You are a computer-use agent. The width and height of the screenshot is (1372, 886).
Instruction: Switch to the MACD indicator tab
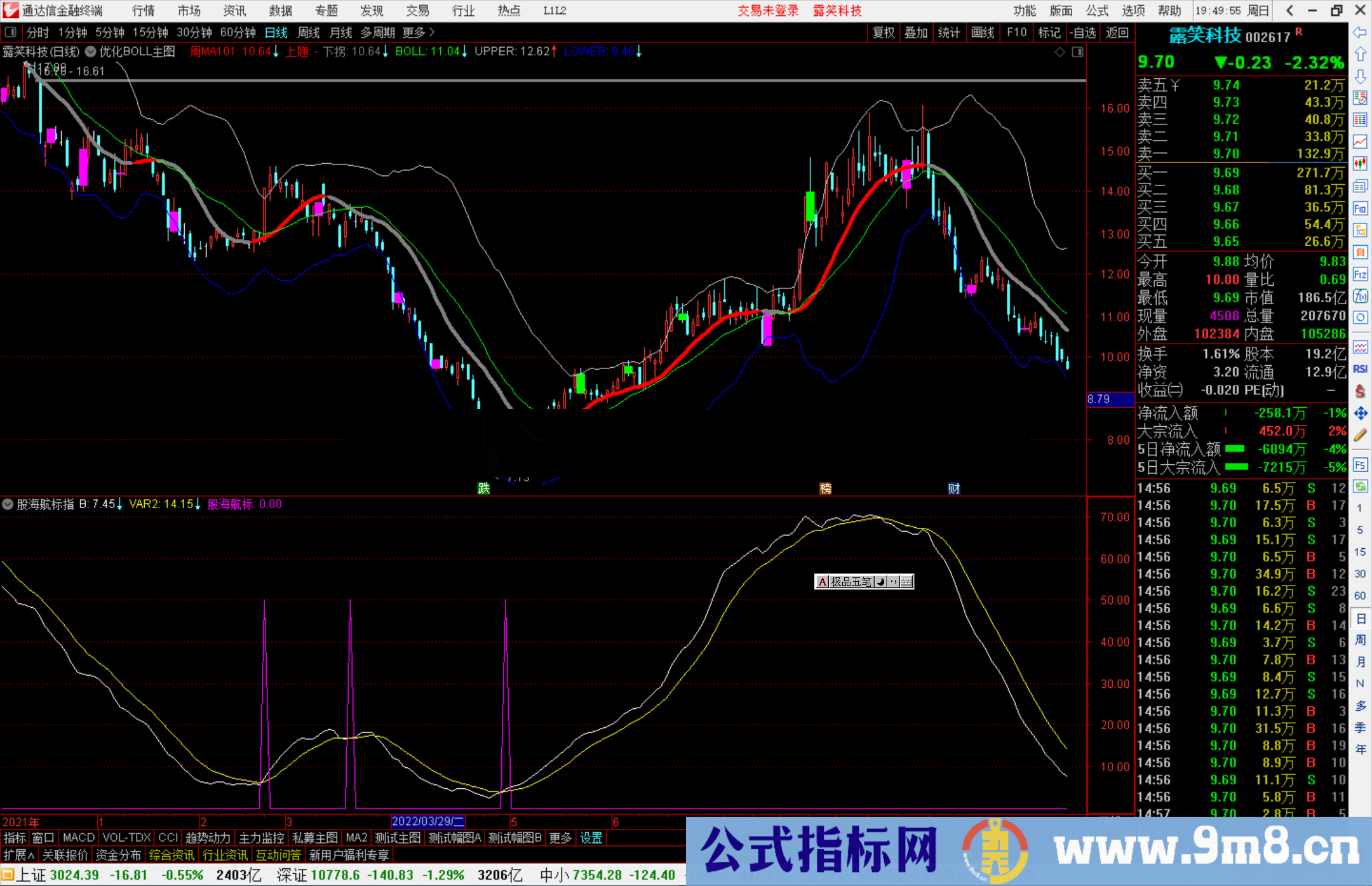tap(77, 838)
